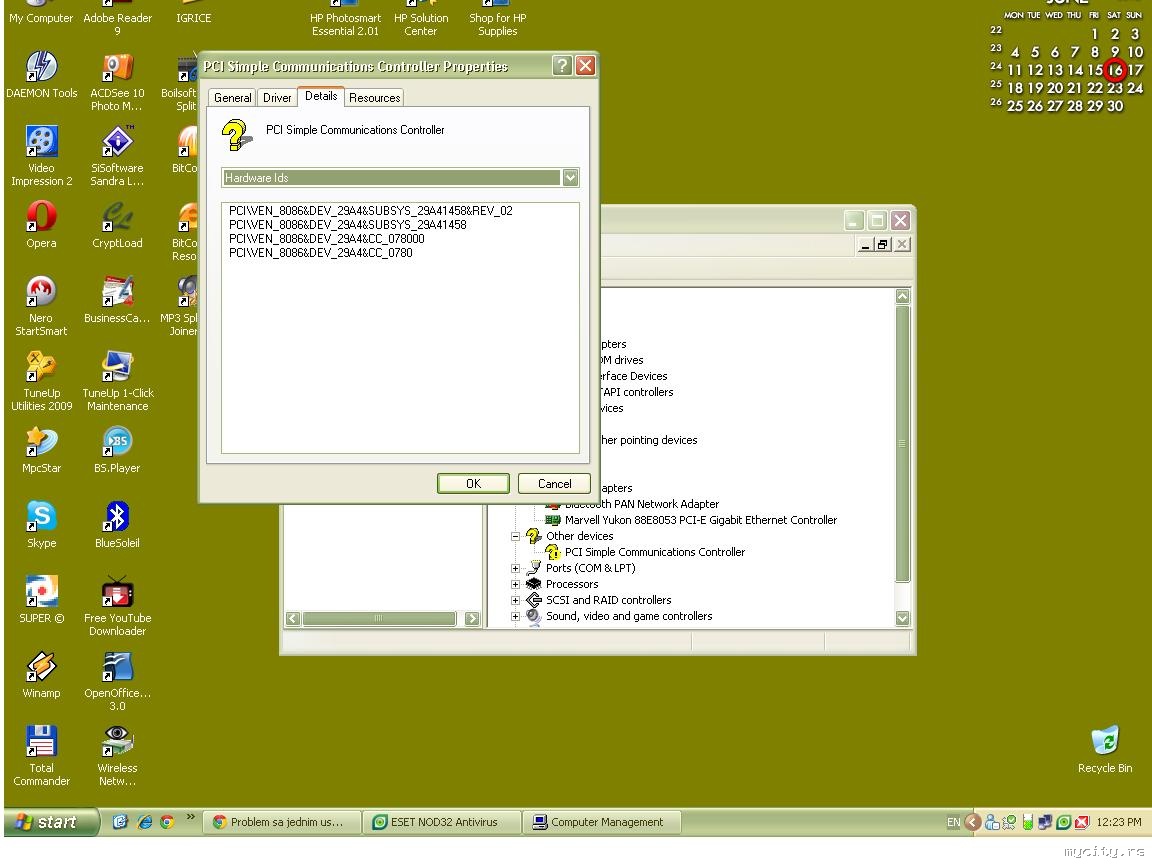
Task: Select hardware ID ending REV_02
Action: pyautogui.click(x=370, y=211)
